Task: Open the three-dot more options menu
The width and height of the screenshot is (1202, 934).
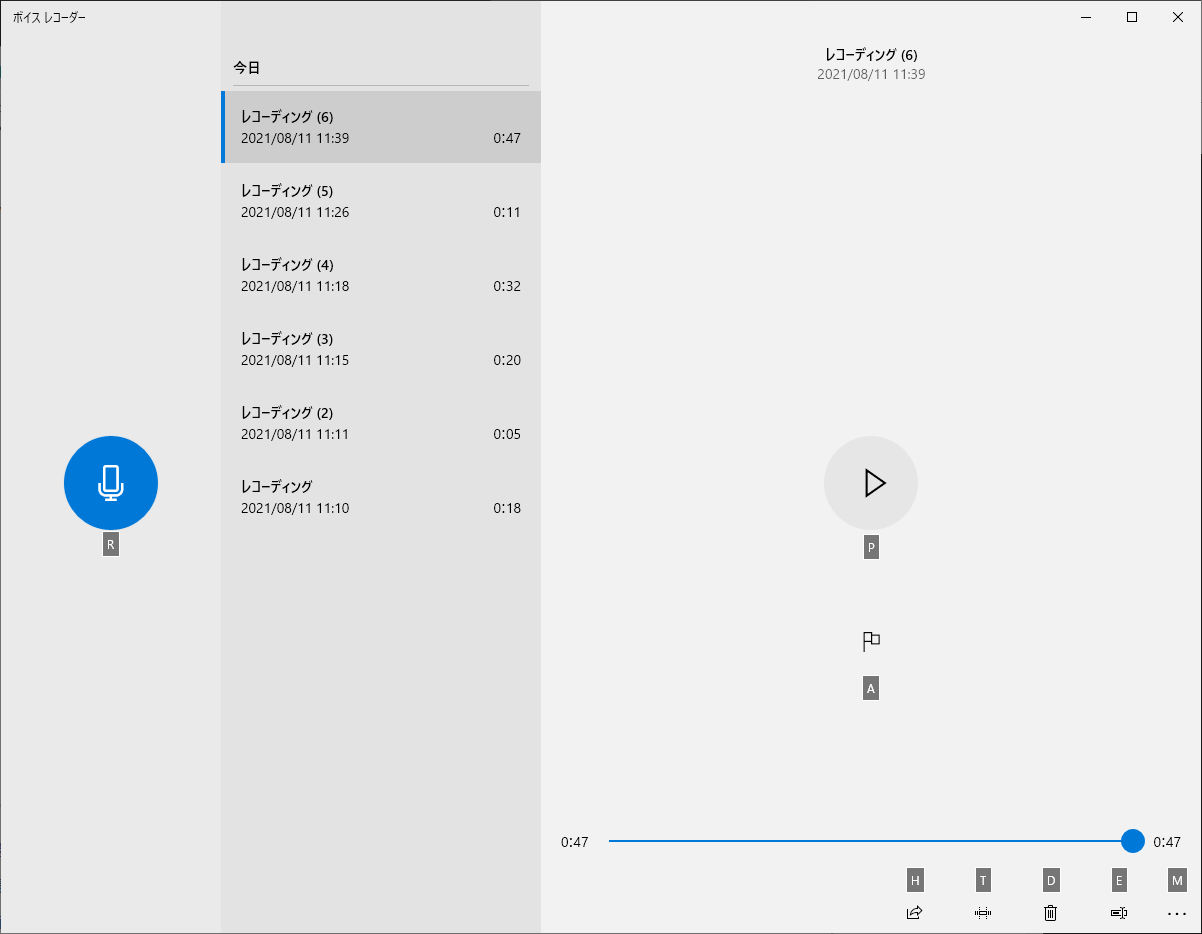Action: pyautogui.click(x=1176, y=912)
